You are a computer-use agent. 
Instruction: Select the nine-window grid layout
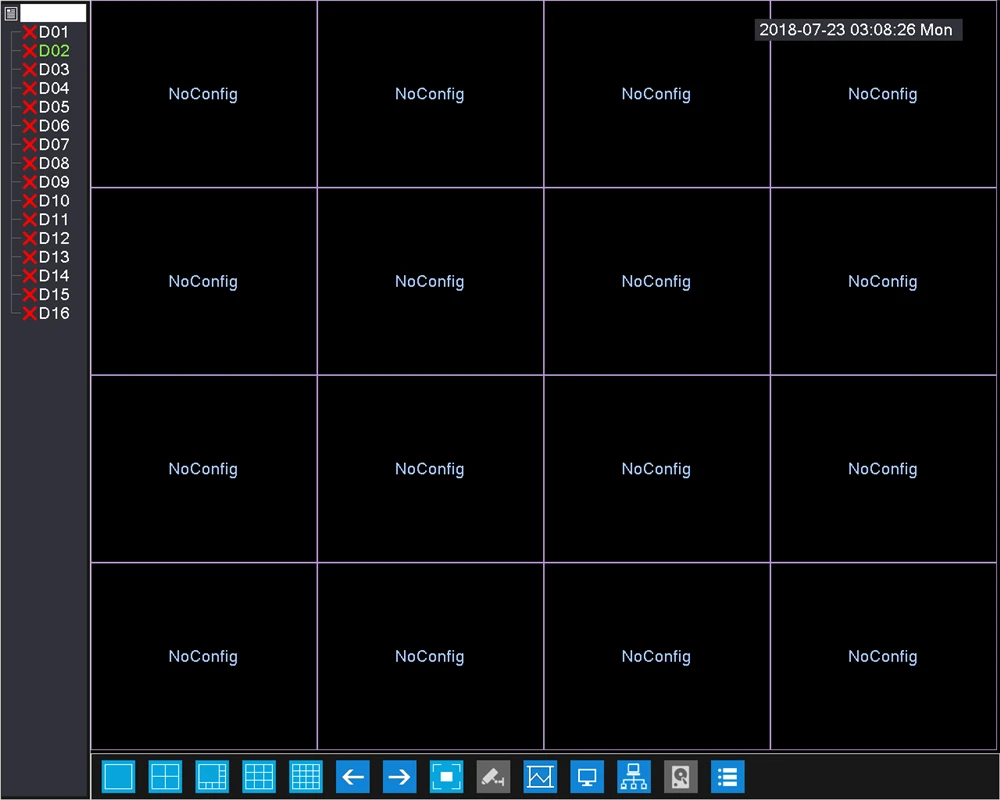tap(259, 776)
